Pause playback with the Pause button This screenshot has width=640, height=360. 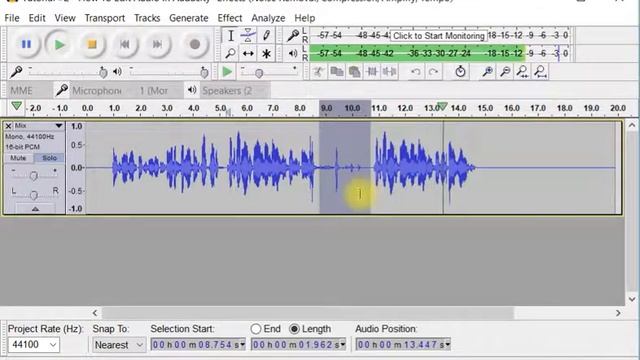pos(26,44)
